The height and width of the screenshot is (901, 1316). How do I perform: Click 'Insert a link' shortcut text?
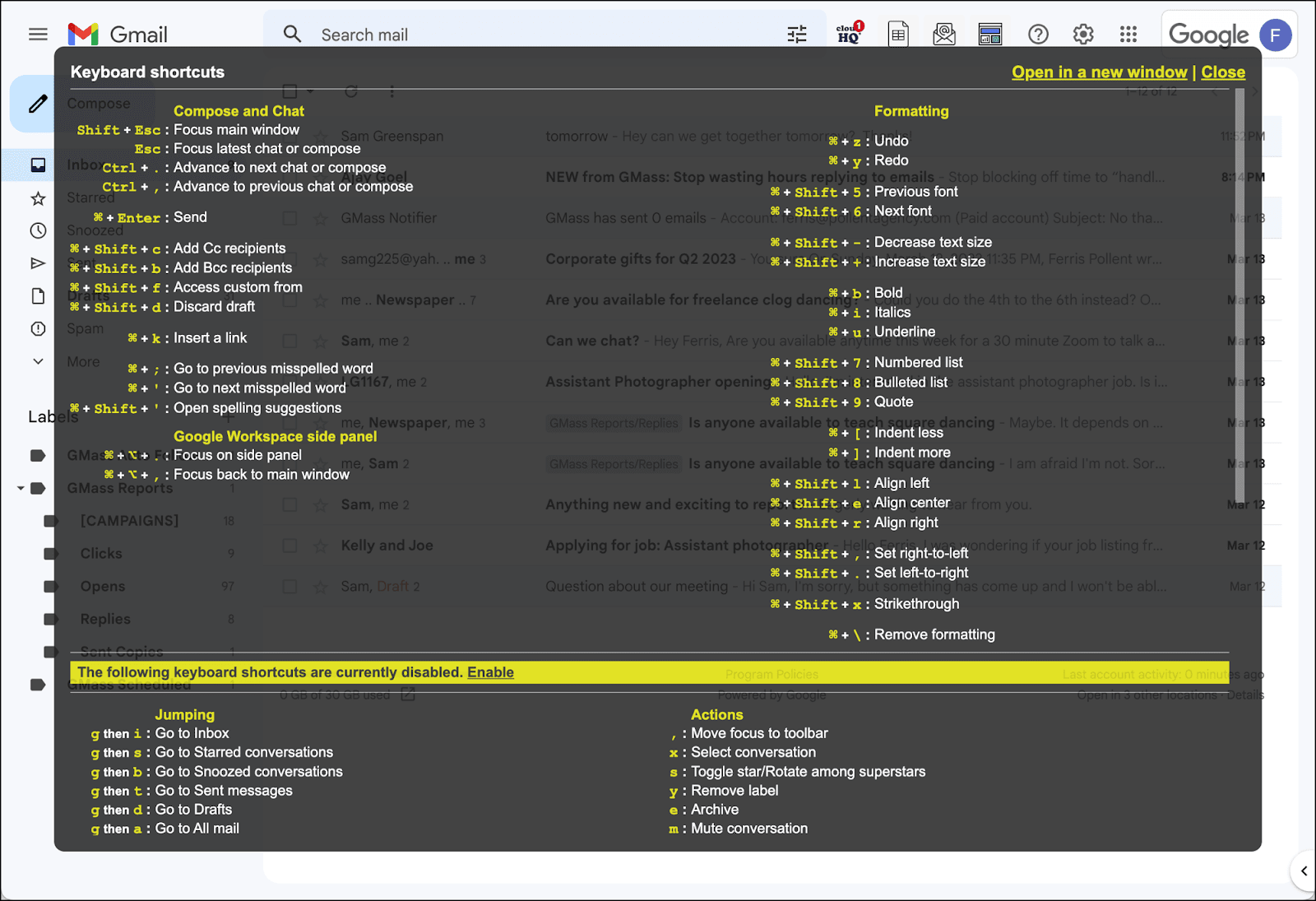pos(210,338)
